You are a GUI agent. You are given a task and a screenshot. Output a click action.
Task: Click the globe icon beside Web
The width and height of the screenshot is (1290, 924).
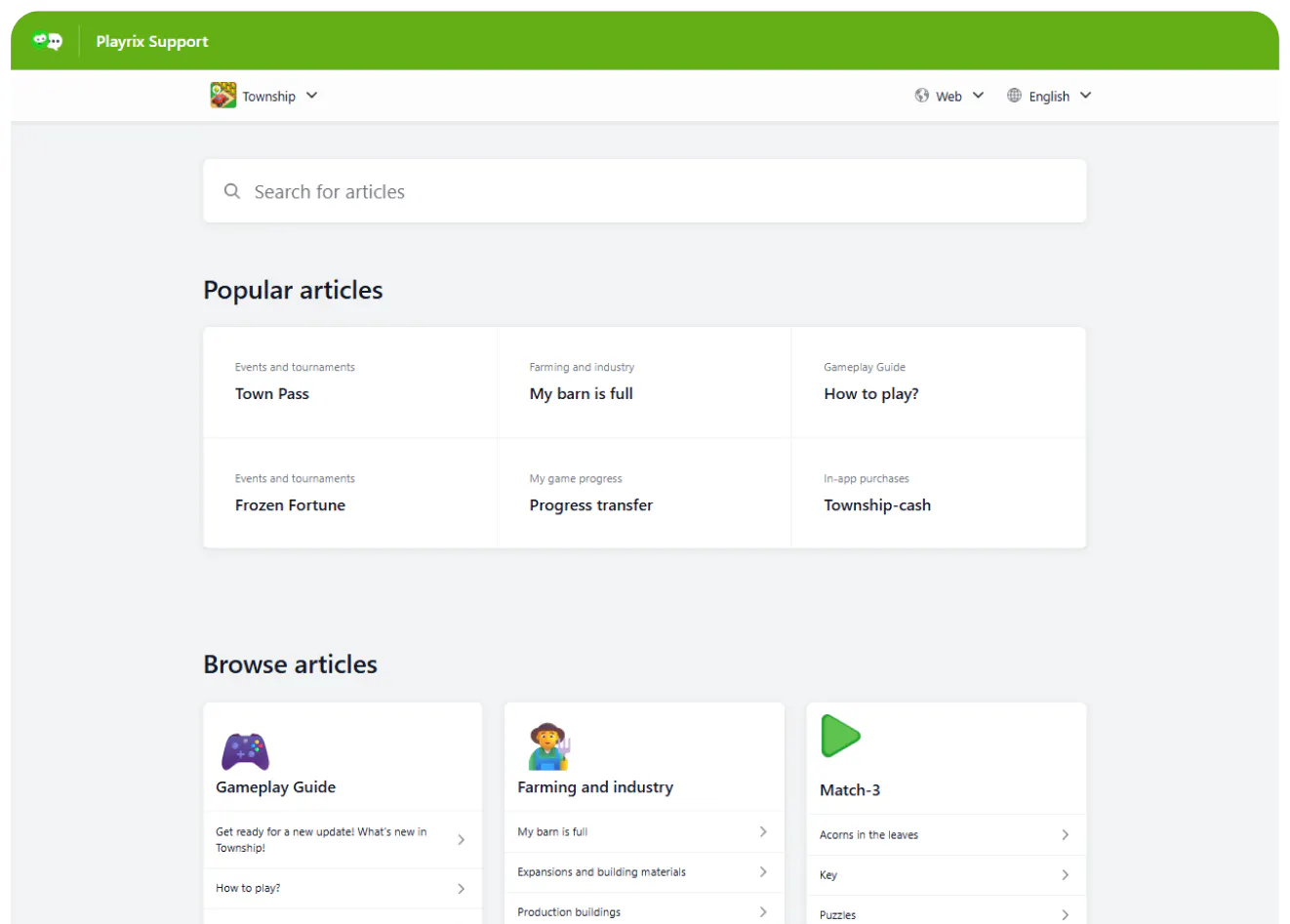pos(922,96)
